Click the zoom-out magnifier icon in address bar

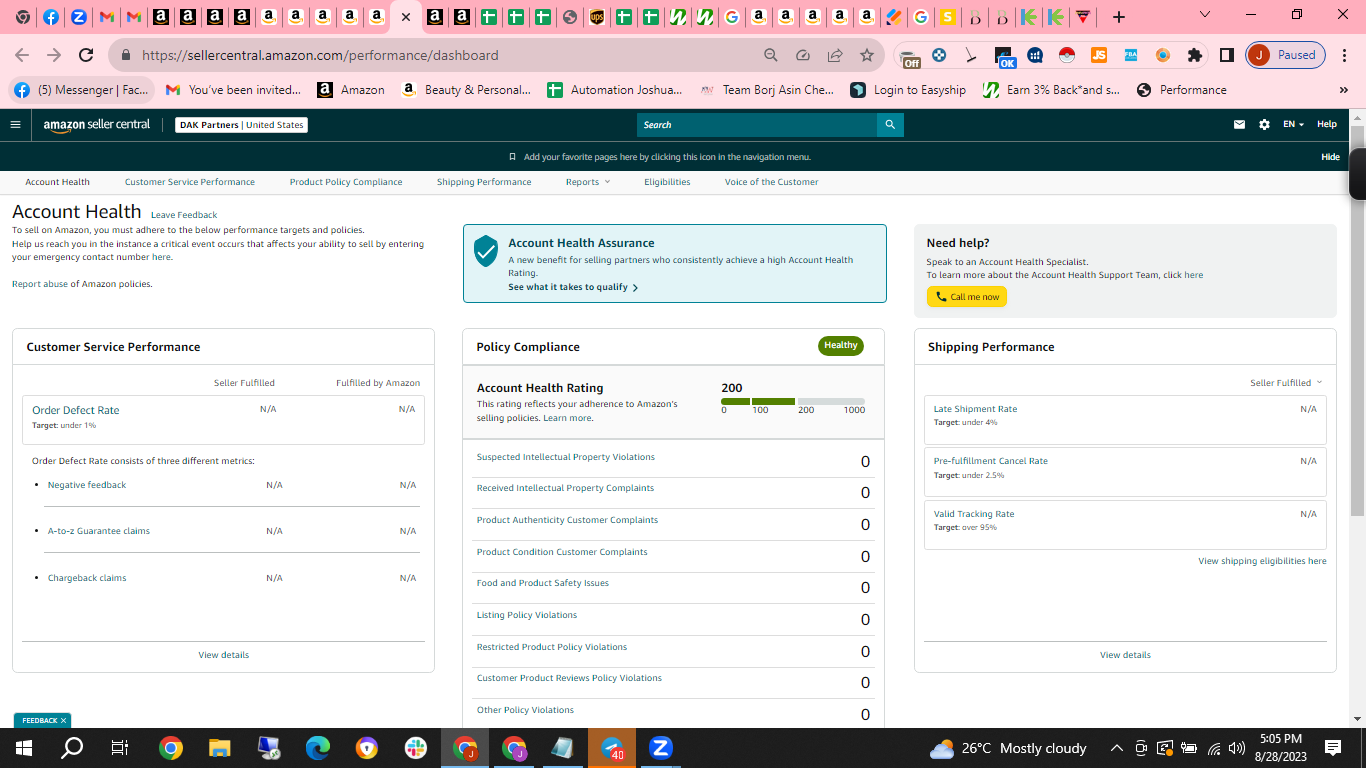(771, 55)
